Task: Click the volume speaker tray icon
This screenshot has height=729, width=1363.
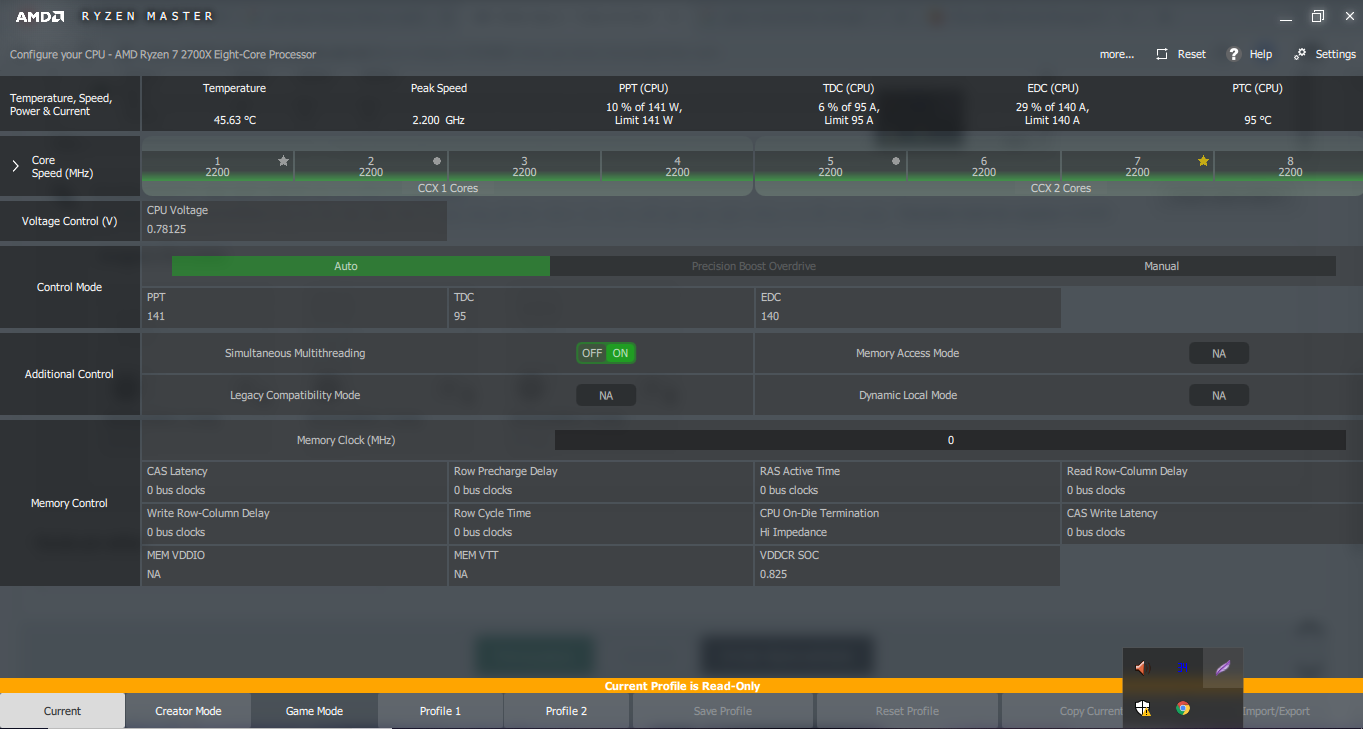Action: (1143, 667)
